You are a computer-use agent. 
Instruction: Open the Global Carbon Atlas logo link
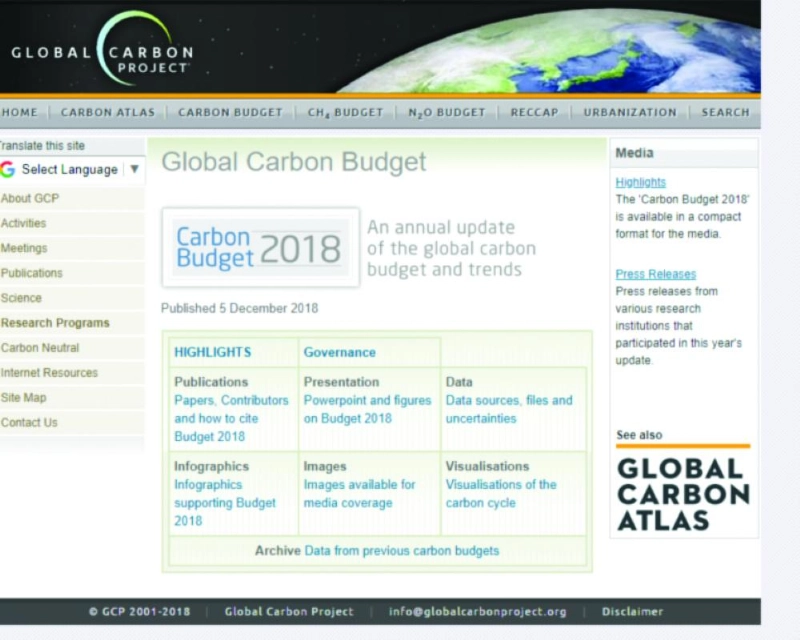(683, 494)
